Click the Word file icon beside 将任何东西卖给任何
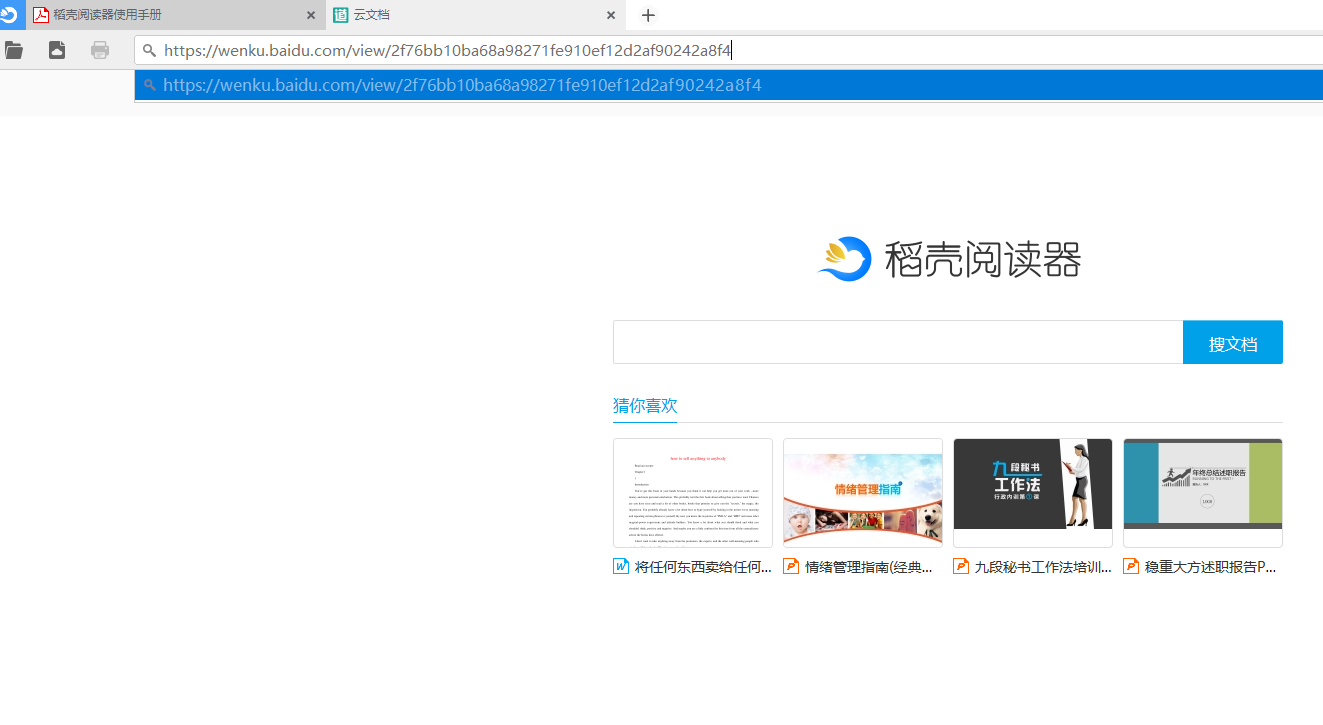The height and width of the screenshot is (725, 1323). [621, 567]
